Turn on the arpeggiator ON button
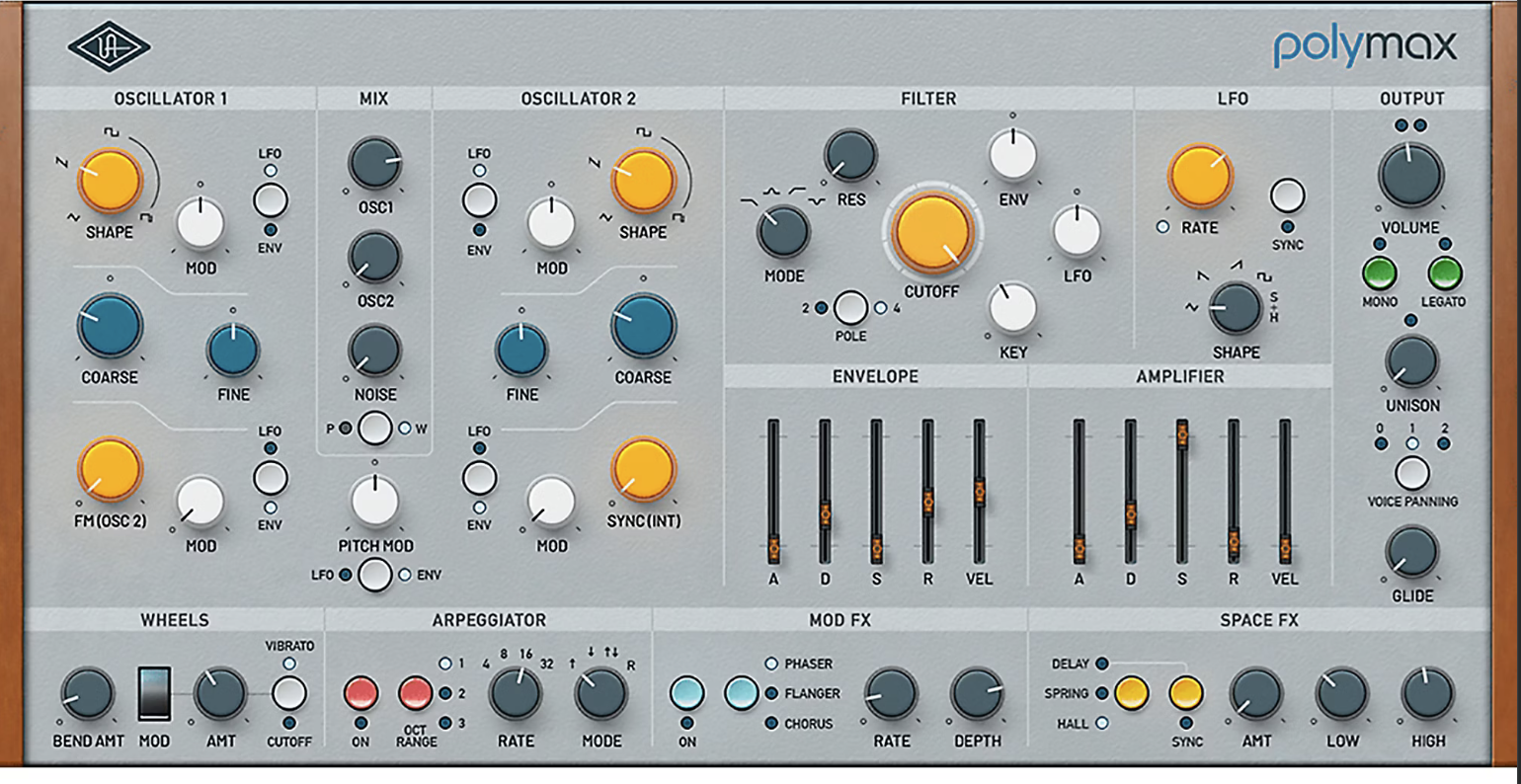Image resolution: width=1521 pixels, height=784 pixels. pyautogui.click(x=360, y=693)
